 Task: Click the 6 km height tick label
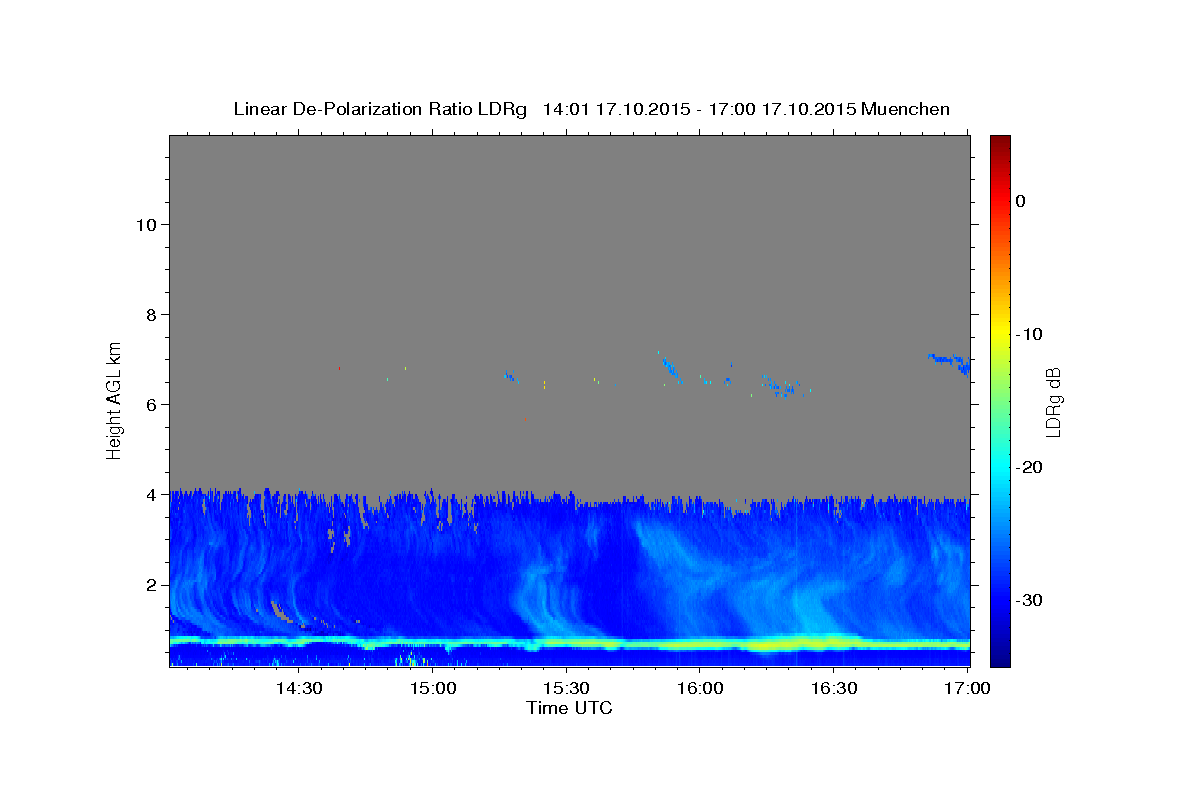point(150,404)
